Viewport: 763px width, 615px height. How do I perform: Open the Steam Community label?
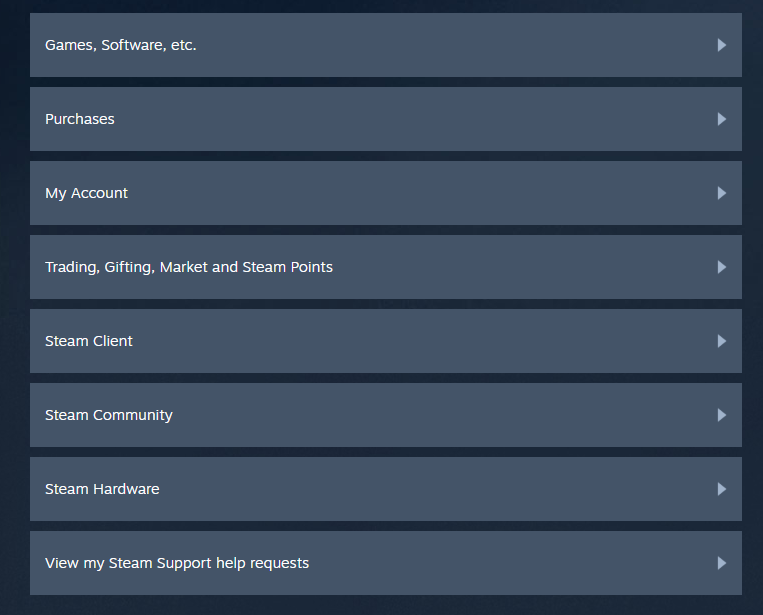click(109, 416)
